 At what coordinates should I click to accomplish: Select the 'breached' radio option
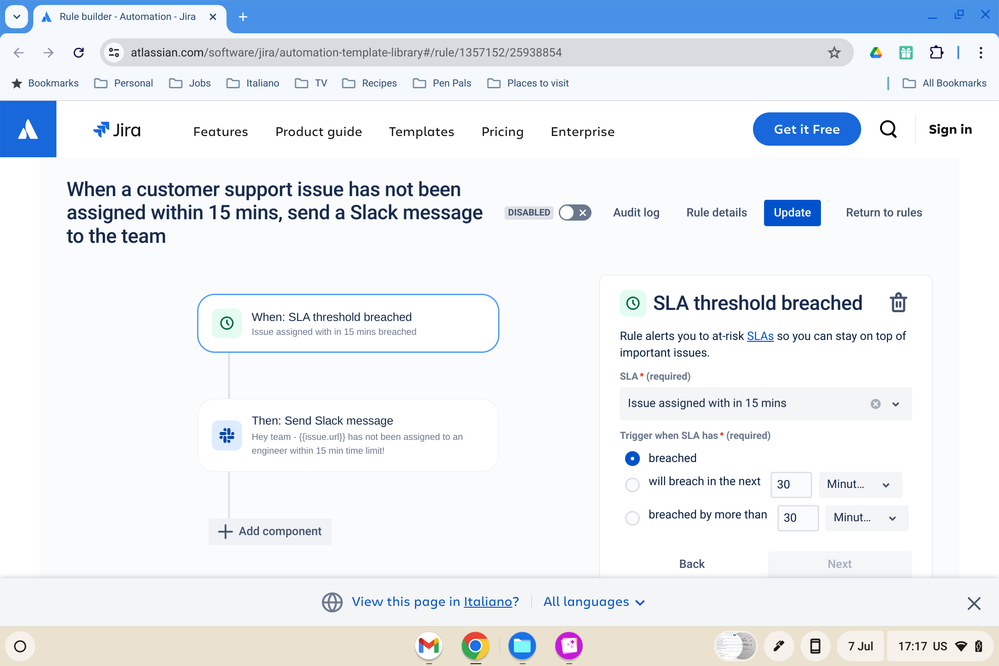point(632,458)
